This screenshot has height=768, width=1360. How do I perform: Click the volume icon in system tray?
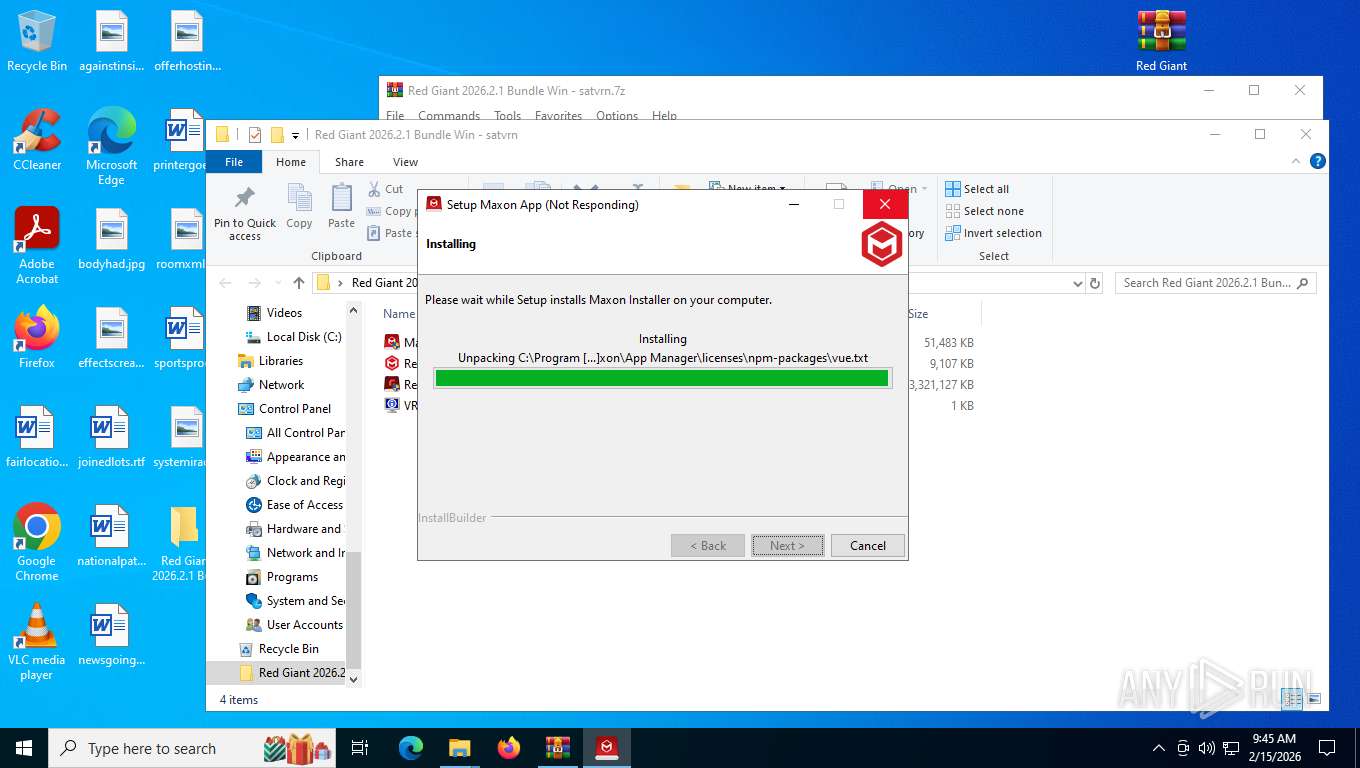[1207, 748]
